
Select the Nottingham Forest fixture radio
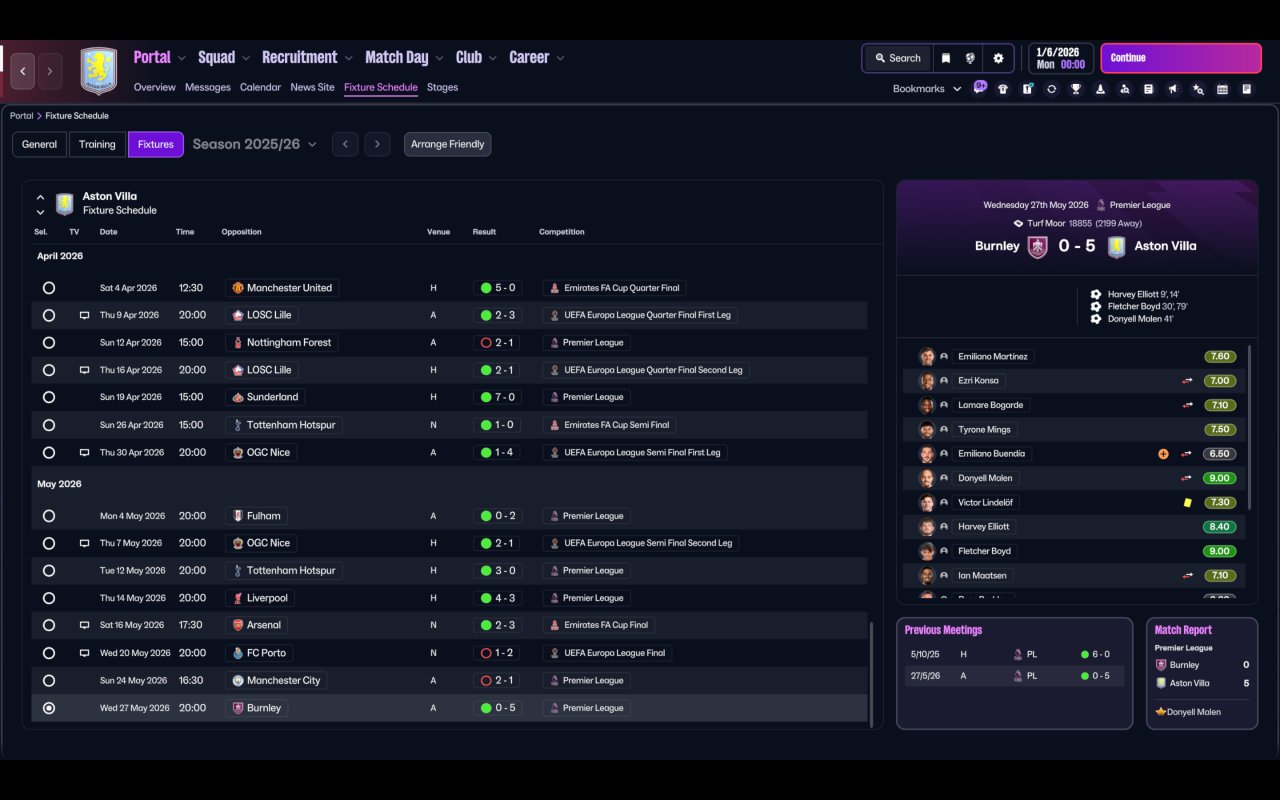tap(49, 343)
